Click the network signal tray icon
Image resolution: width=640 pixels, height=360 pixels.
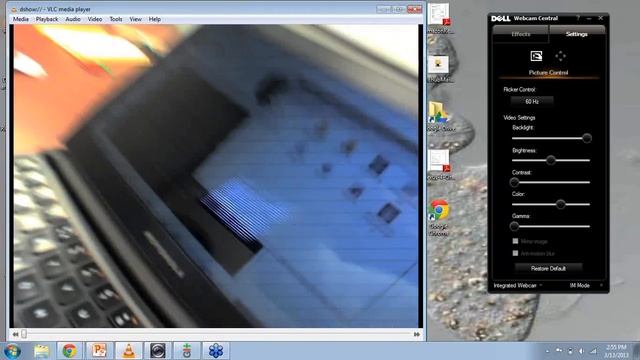[593, 351]
